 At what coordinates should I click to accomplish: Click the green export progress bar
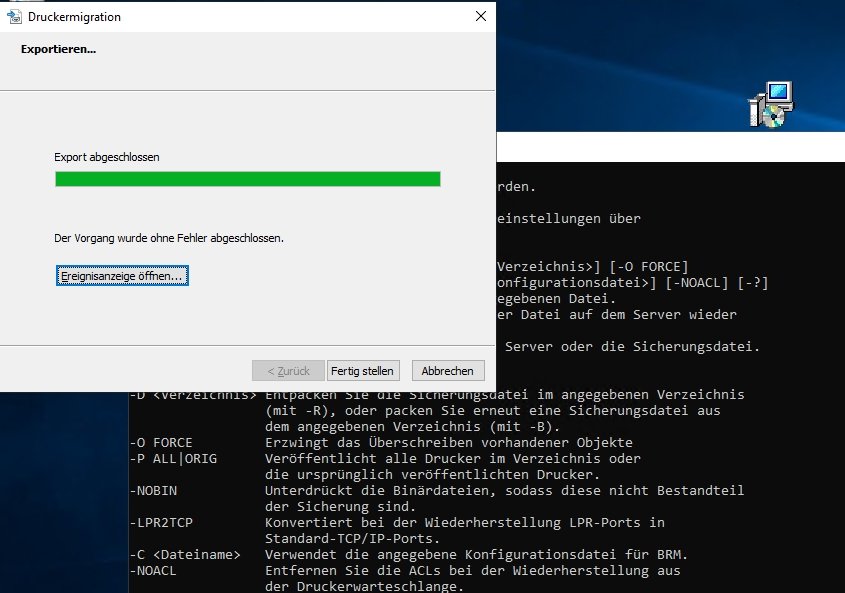click(246, 179)
